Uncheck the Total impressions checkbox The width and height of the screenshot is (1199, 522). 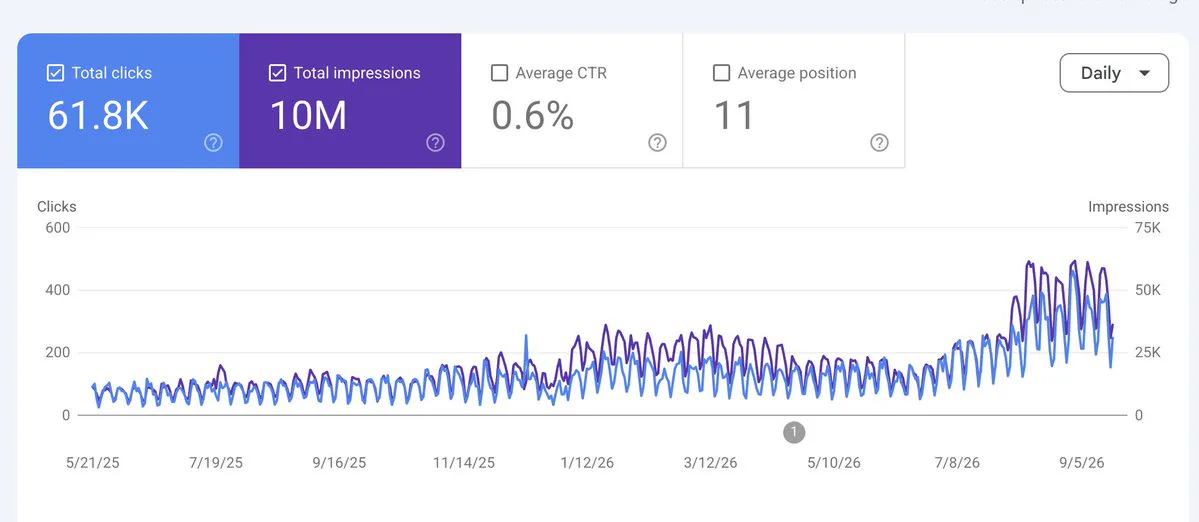(x=278, y=73)
